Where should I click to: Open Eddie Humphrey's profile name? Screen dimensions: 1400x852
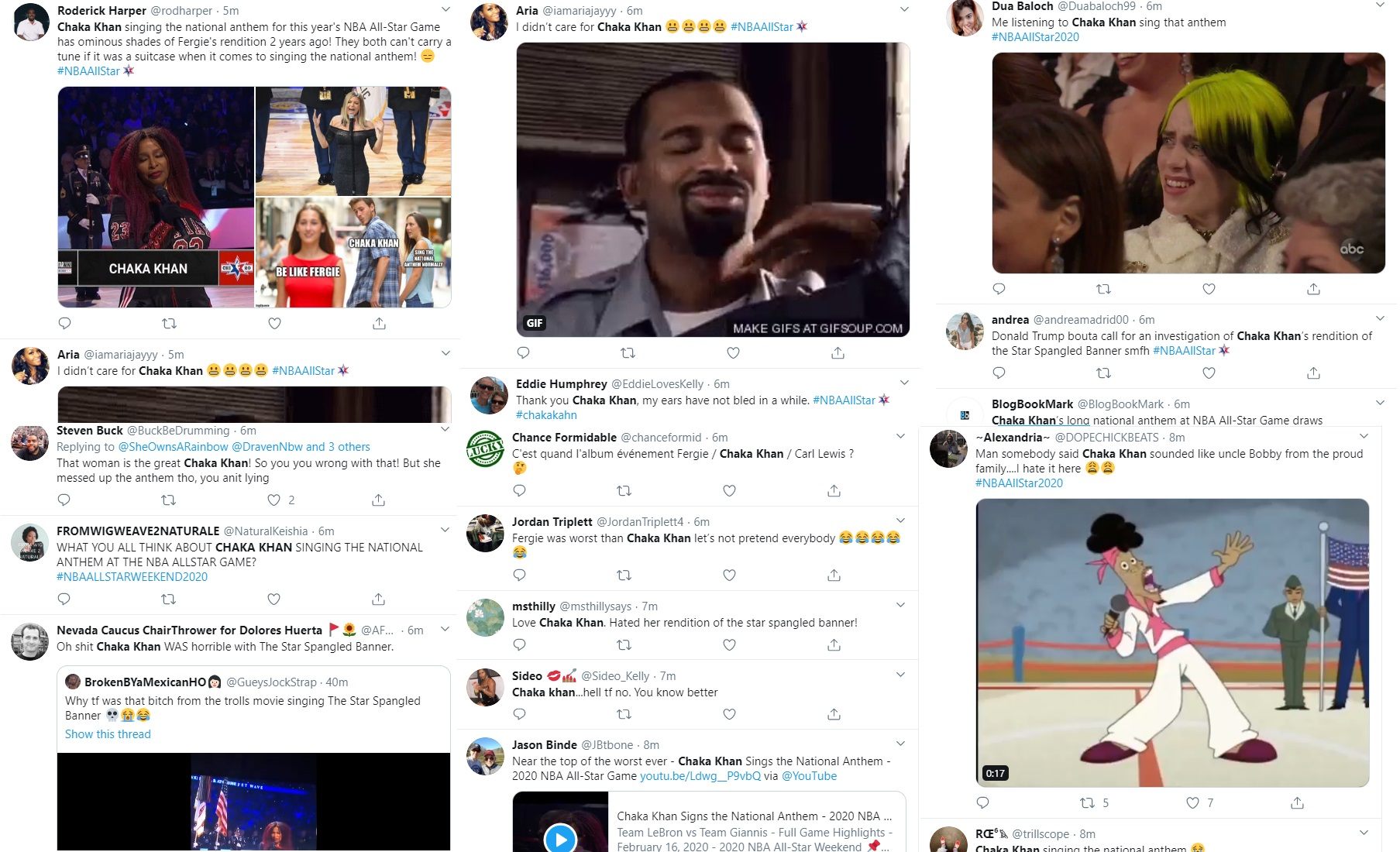(562, 383)
